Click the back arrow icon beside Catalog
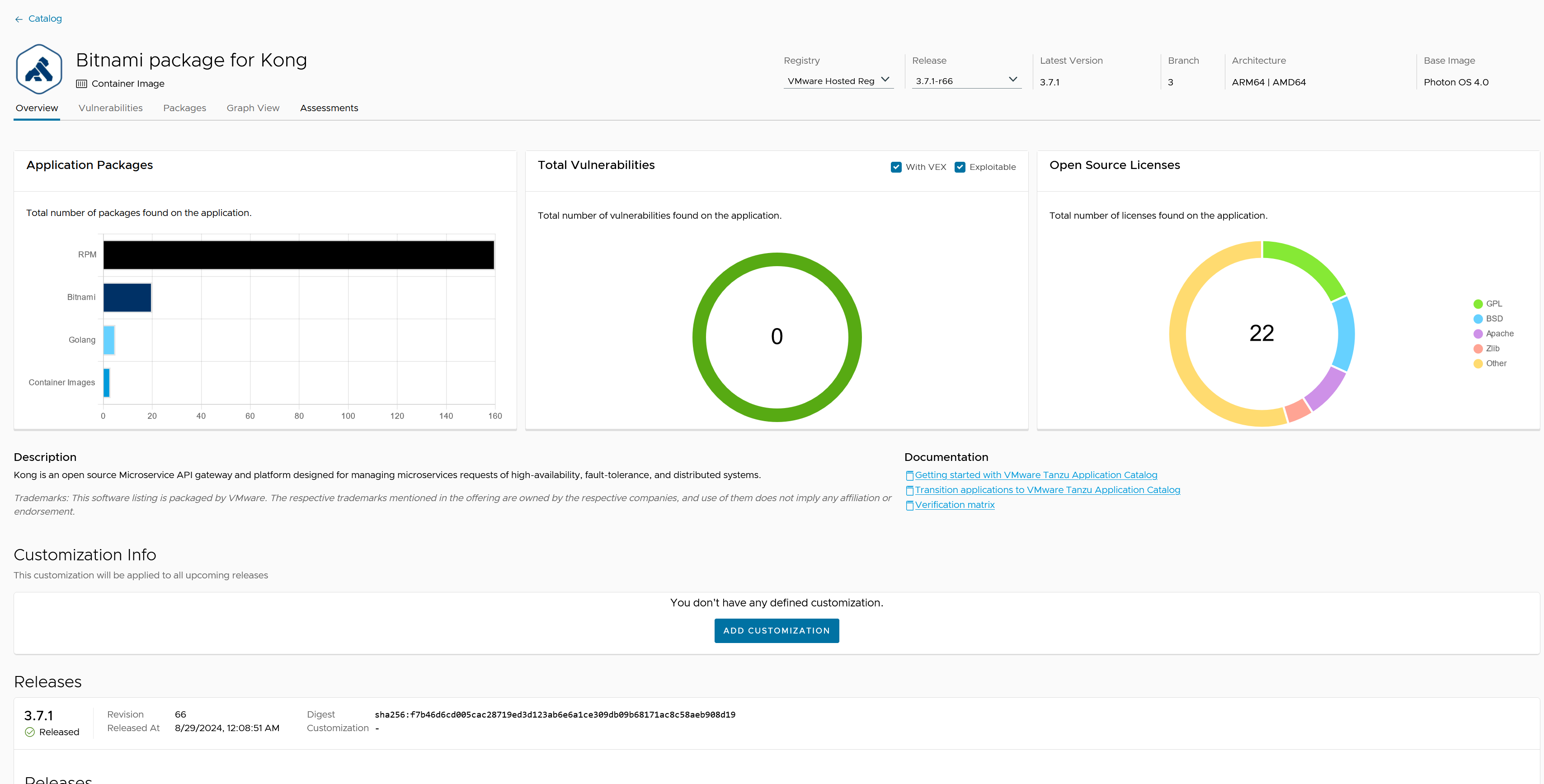1544x784 pixels. (x=19, y=19)
